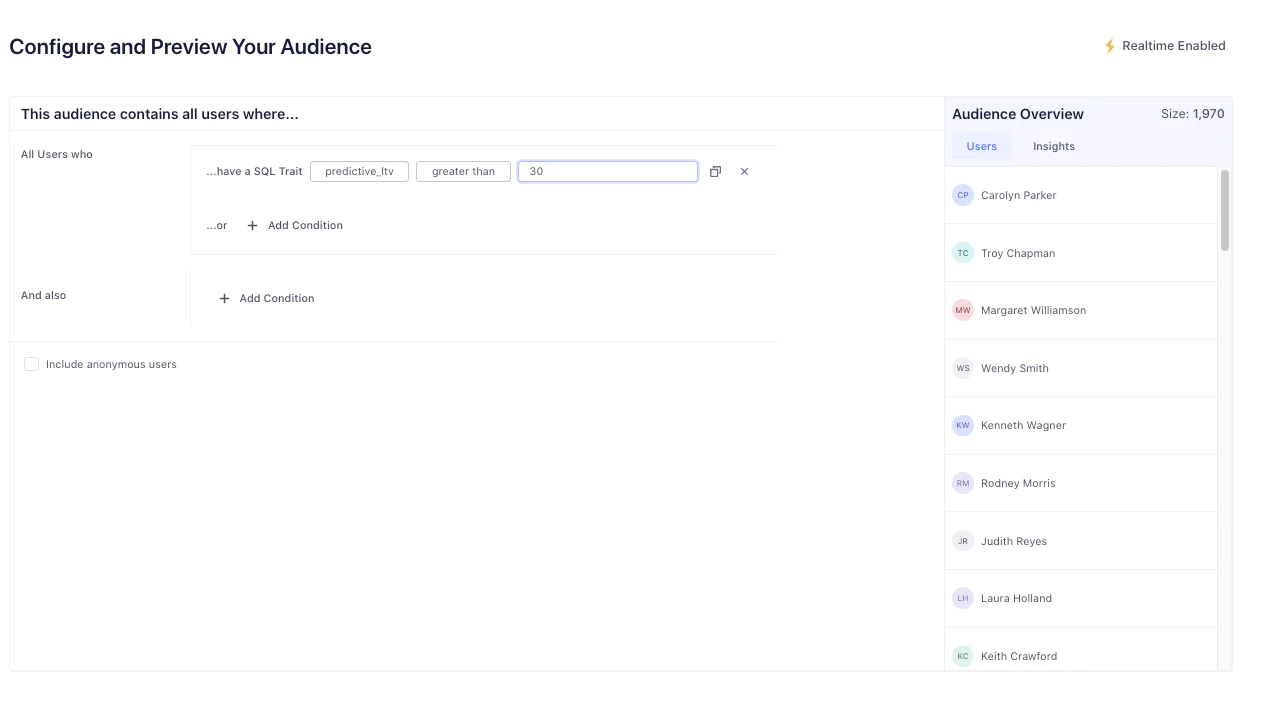
Task: Click 'Add Condition' under 'And also'
Action: click(276, 298)
